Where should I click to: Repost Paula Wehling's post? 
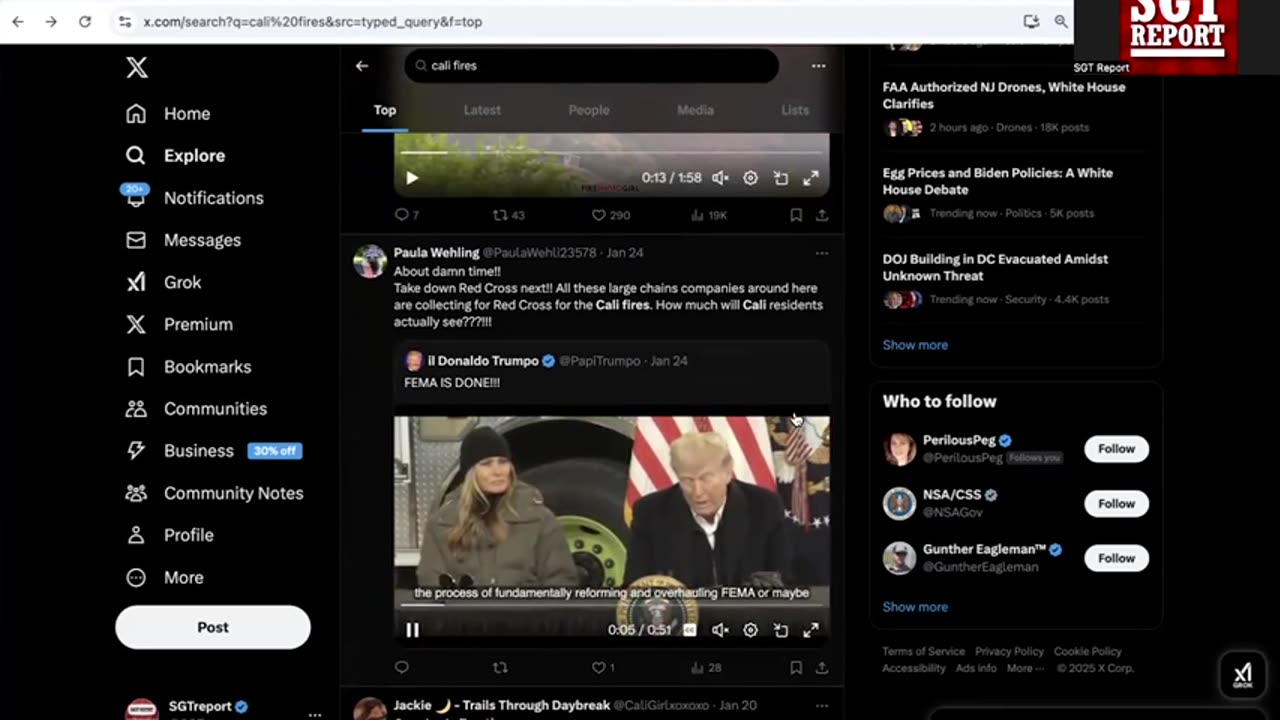tap(500, 667)
